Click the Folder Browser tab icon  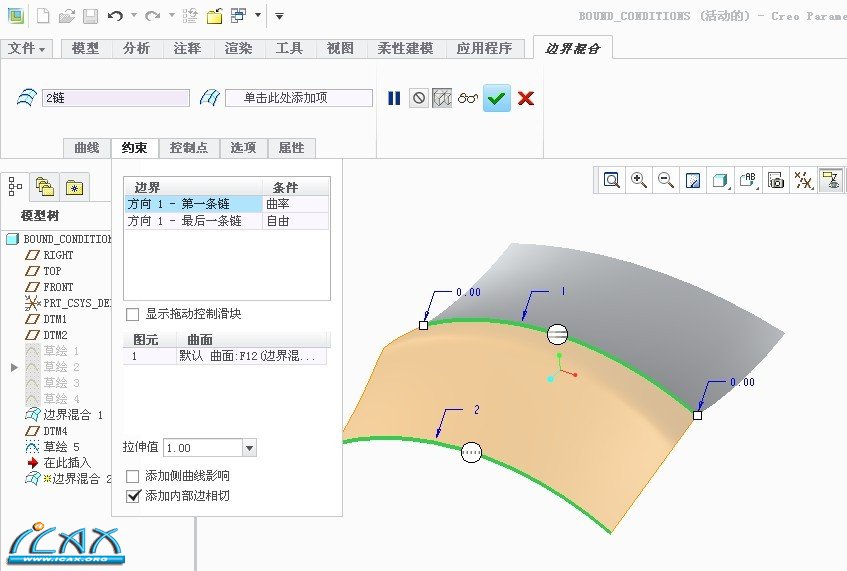45,187
